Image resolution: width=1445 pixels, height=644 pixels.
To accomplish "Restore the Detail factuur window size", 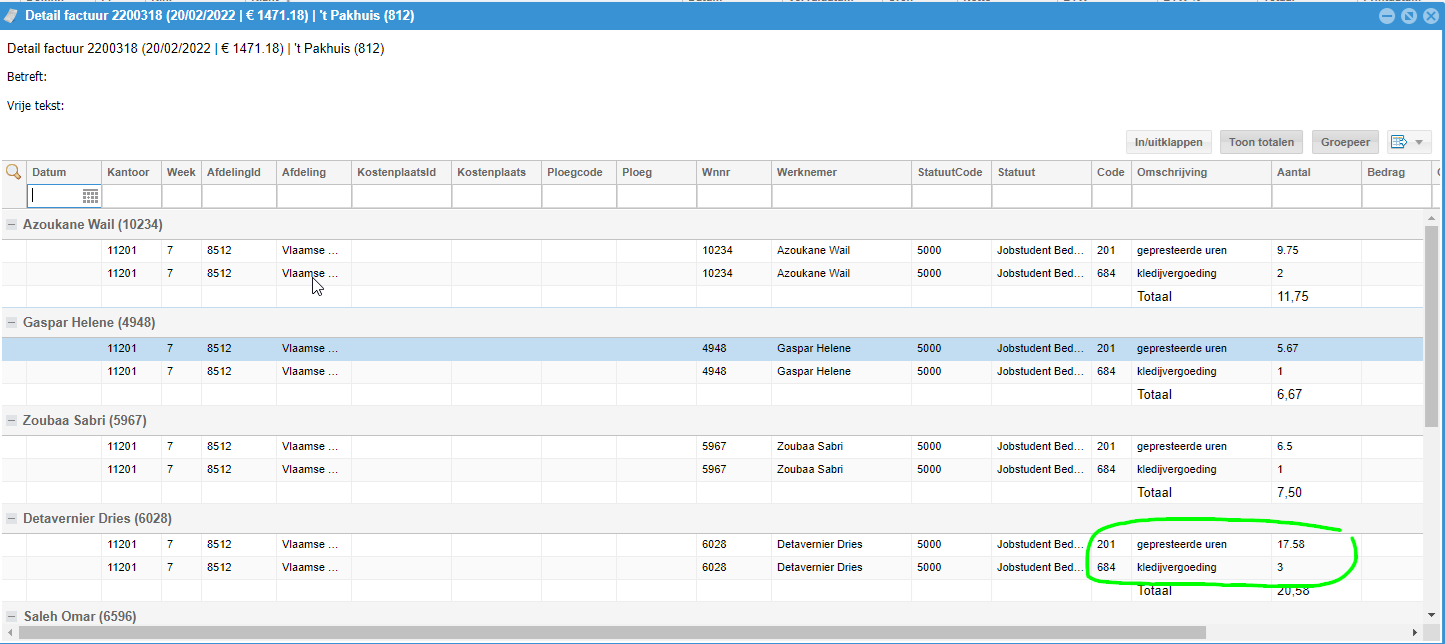I will 1408,16.
